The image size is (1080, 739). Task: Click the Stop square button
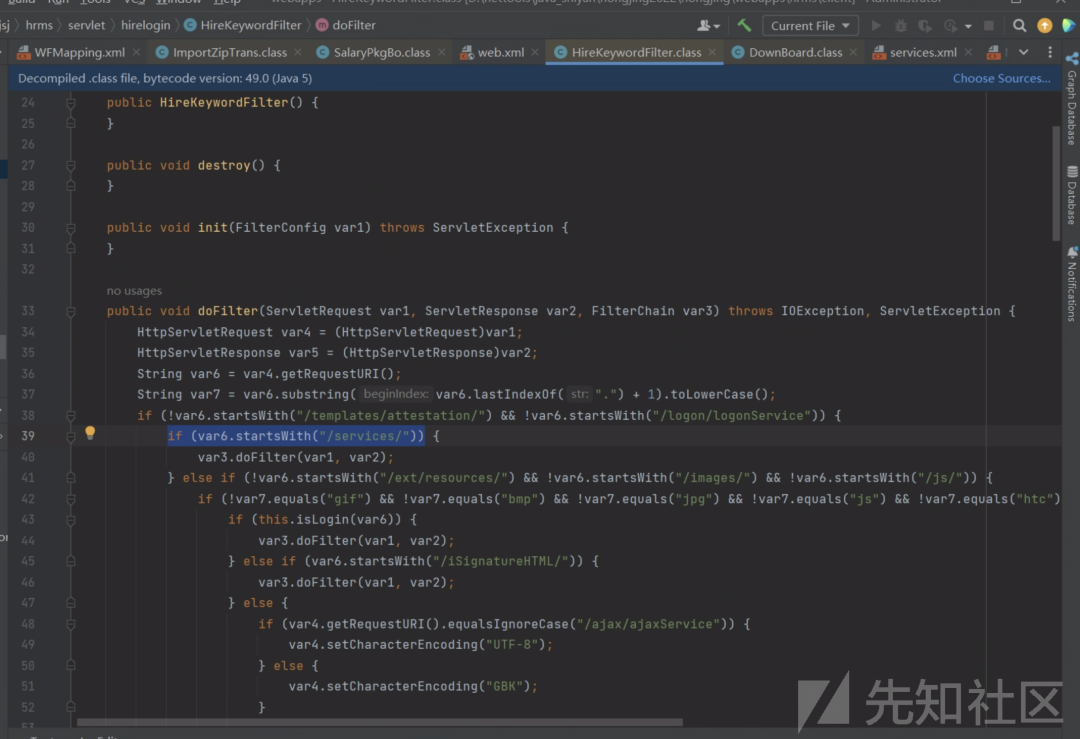pos(988,25)
